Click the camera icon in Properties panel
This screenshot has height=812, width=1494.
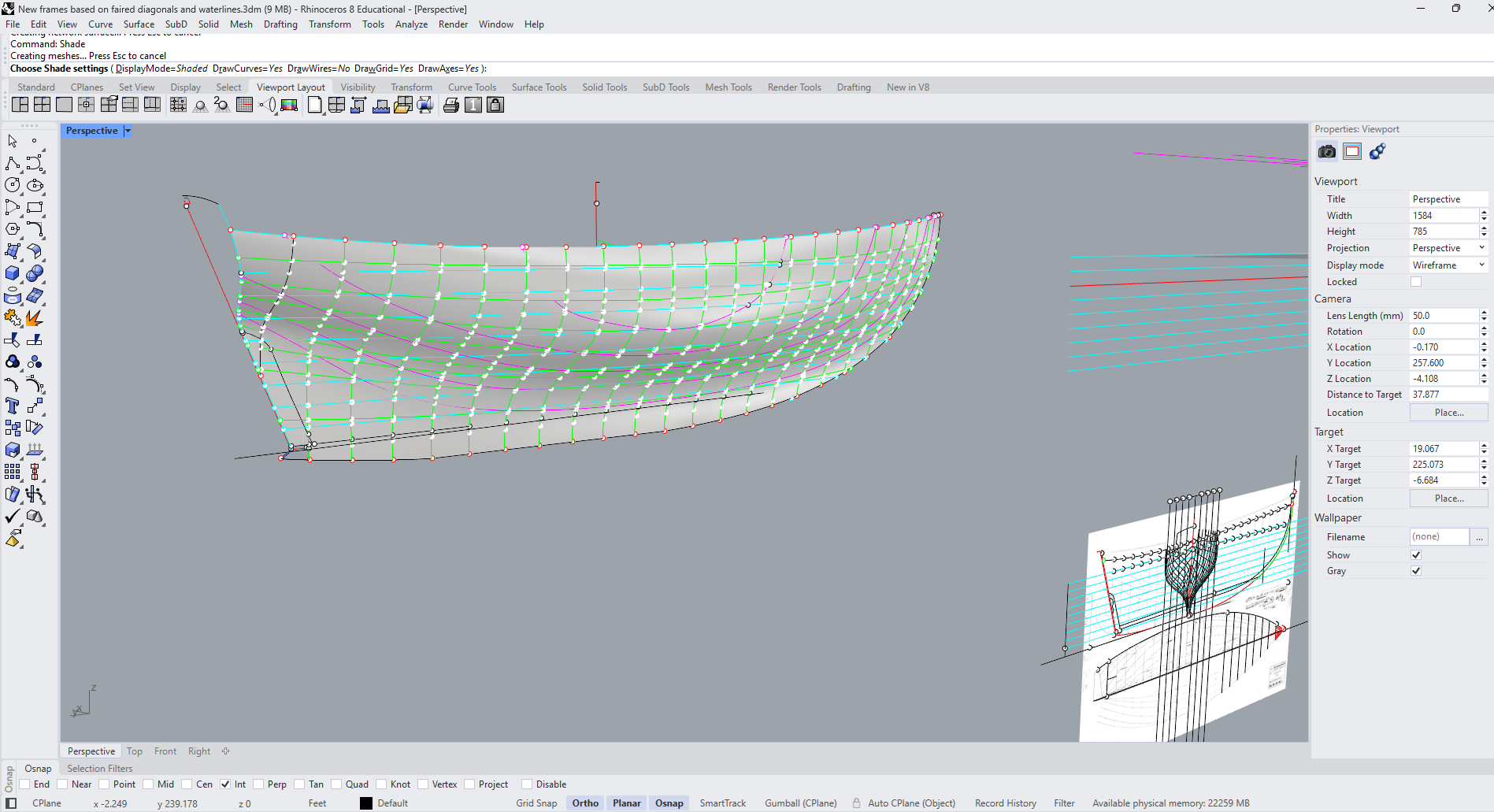coord(1327,151)
